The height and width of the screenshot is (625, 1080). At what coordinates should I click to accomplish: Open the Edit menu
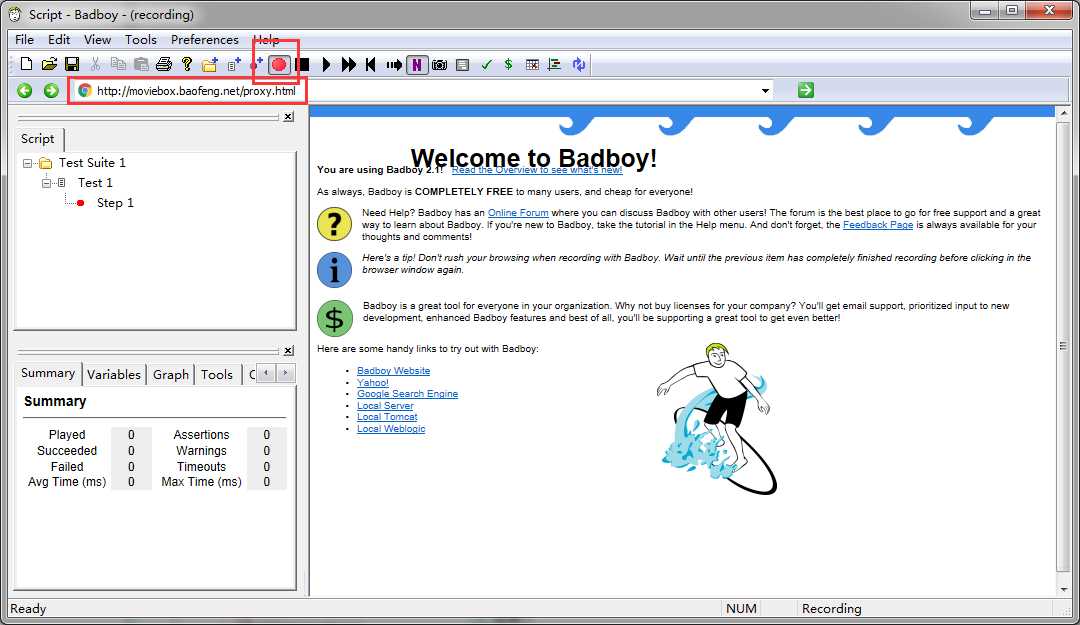(59, 39)
